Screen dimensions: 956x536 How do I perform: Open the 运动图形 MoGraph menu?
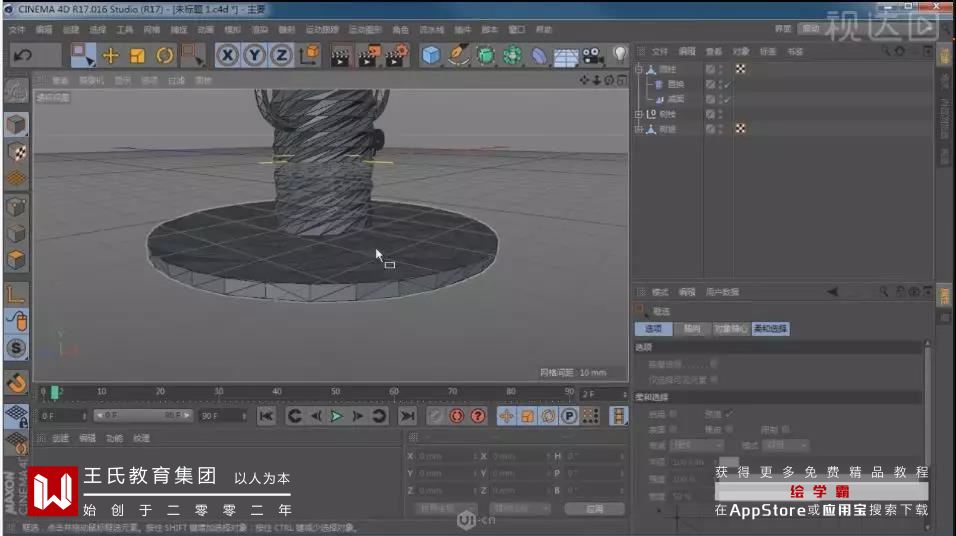tap(365, 30)
